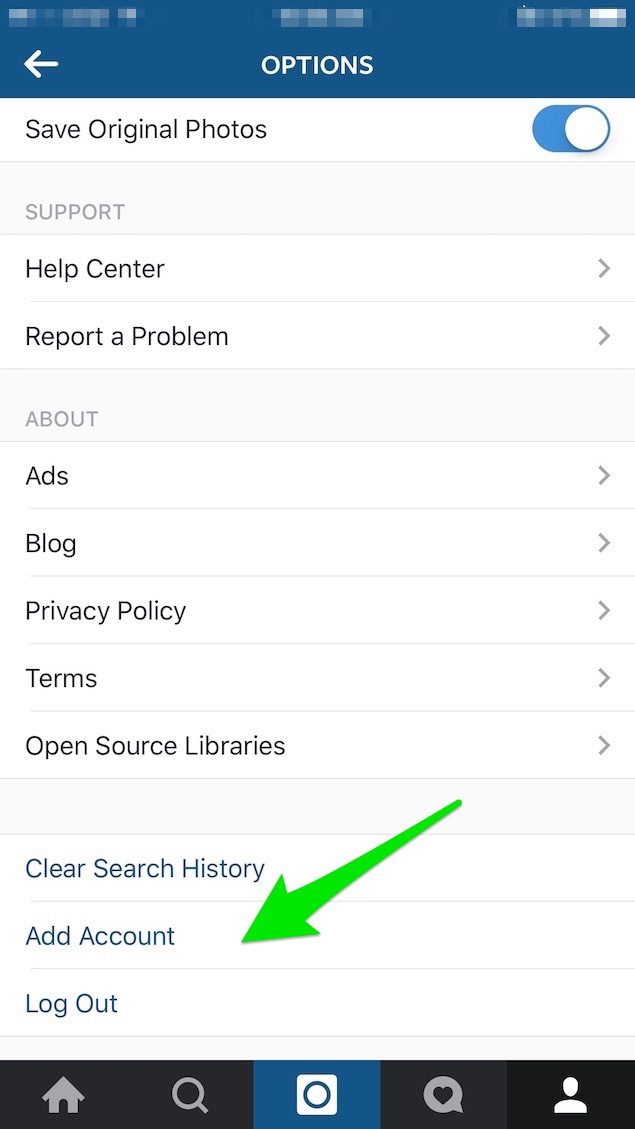Open the Terms entry
635x1129 pixels.
point(318,678)
